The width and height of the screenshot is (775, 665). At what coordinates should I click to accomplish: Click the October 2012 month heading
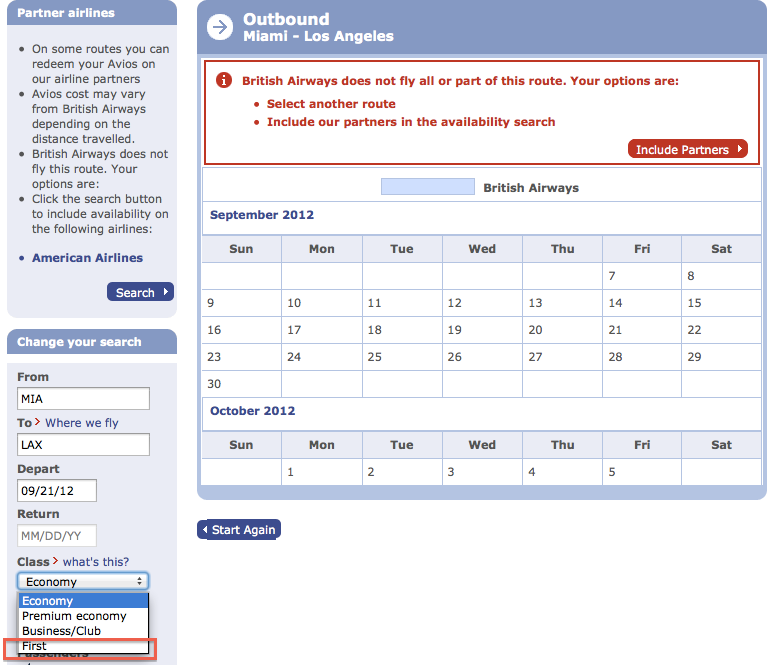click(253, 411)
